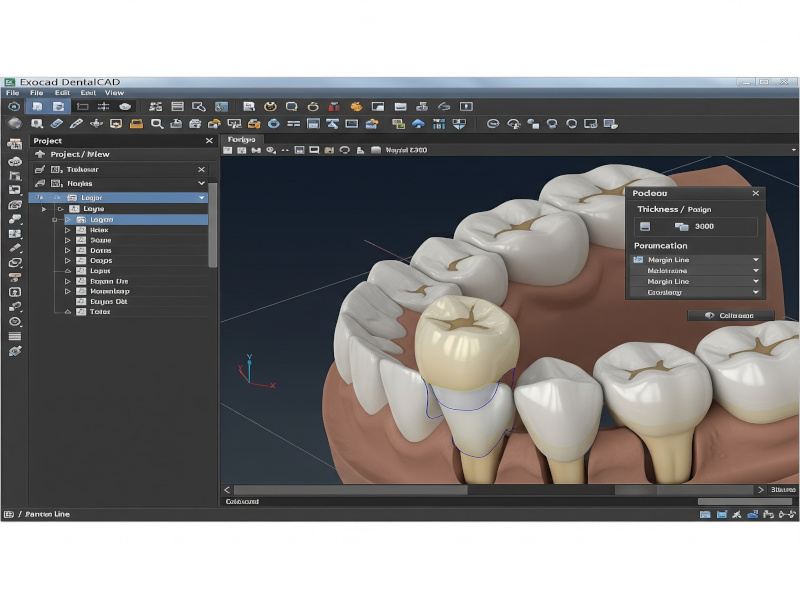Expand the Margin Line dropdown in the right panel
800x600 pixels.
(x=755, y=260)
